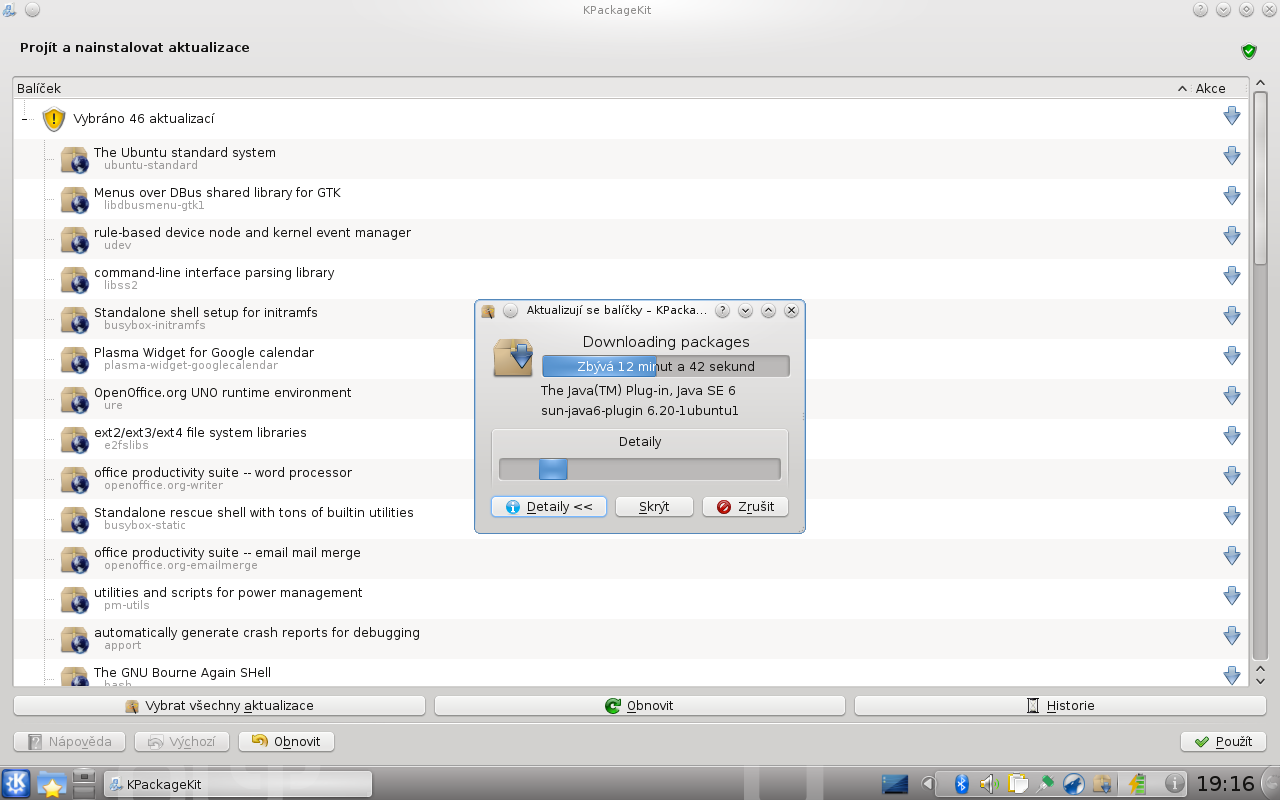This screenshot has height=800, width=1280.
Task: Click the ubuntu-standard package icon
Action: 74,160
